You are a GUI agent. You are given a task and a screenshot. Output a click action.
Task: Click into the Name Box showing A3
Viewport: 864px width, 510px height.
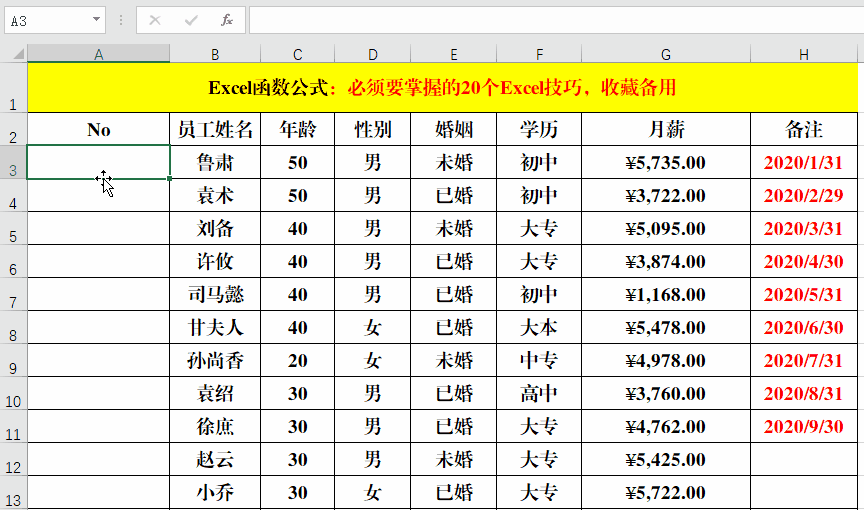click(x=48, y=21)
